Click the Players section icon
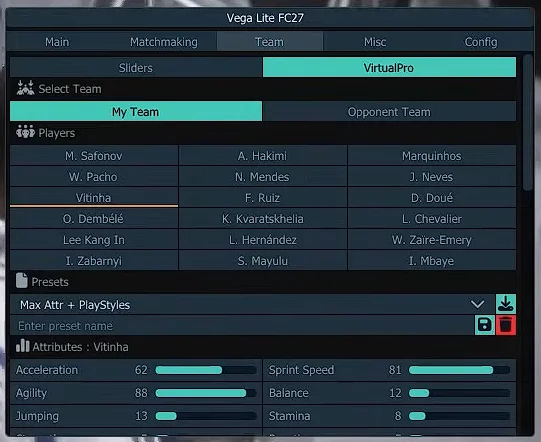This screenshot has height=442, width=541. pos(25,132)
